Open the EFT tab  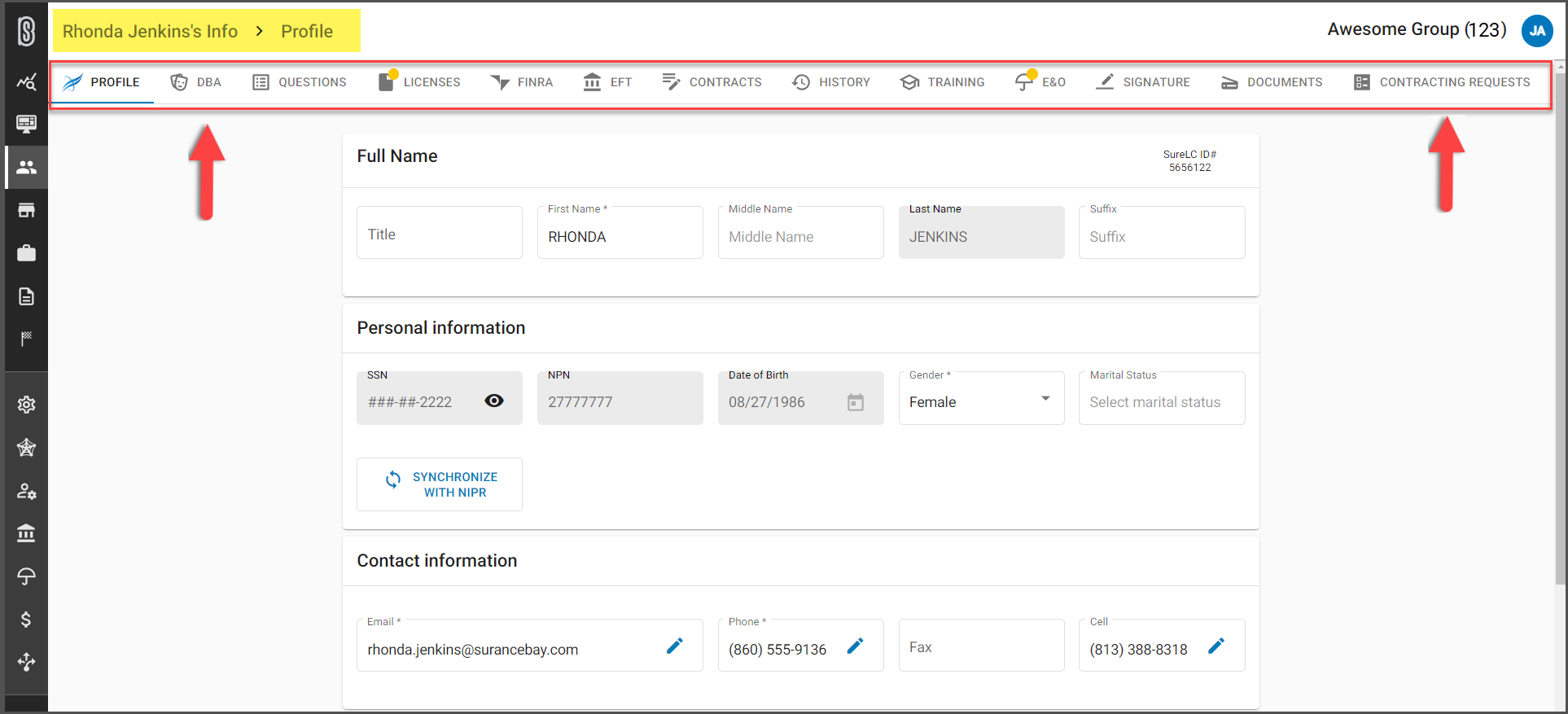[x=607, y=82]
